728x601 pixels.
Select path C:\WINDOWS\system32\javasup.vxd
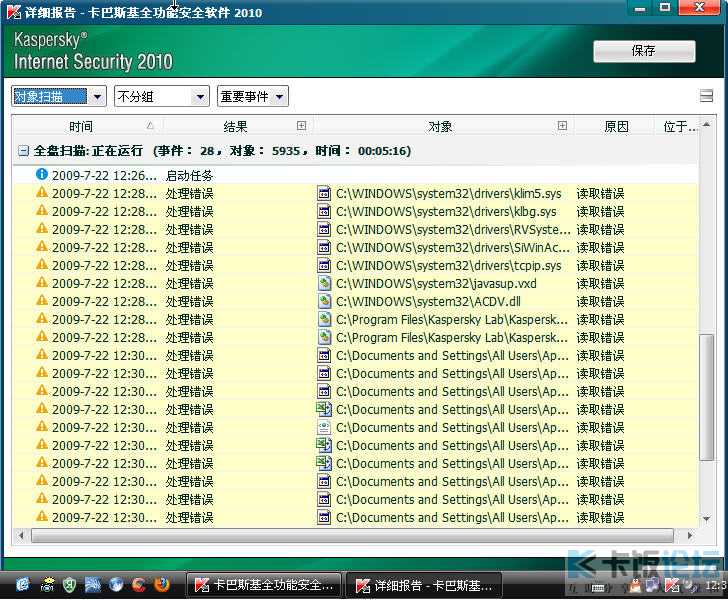[436, 283]
